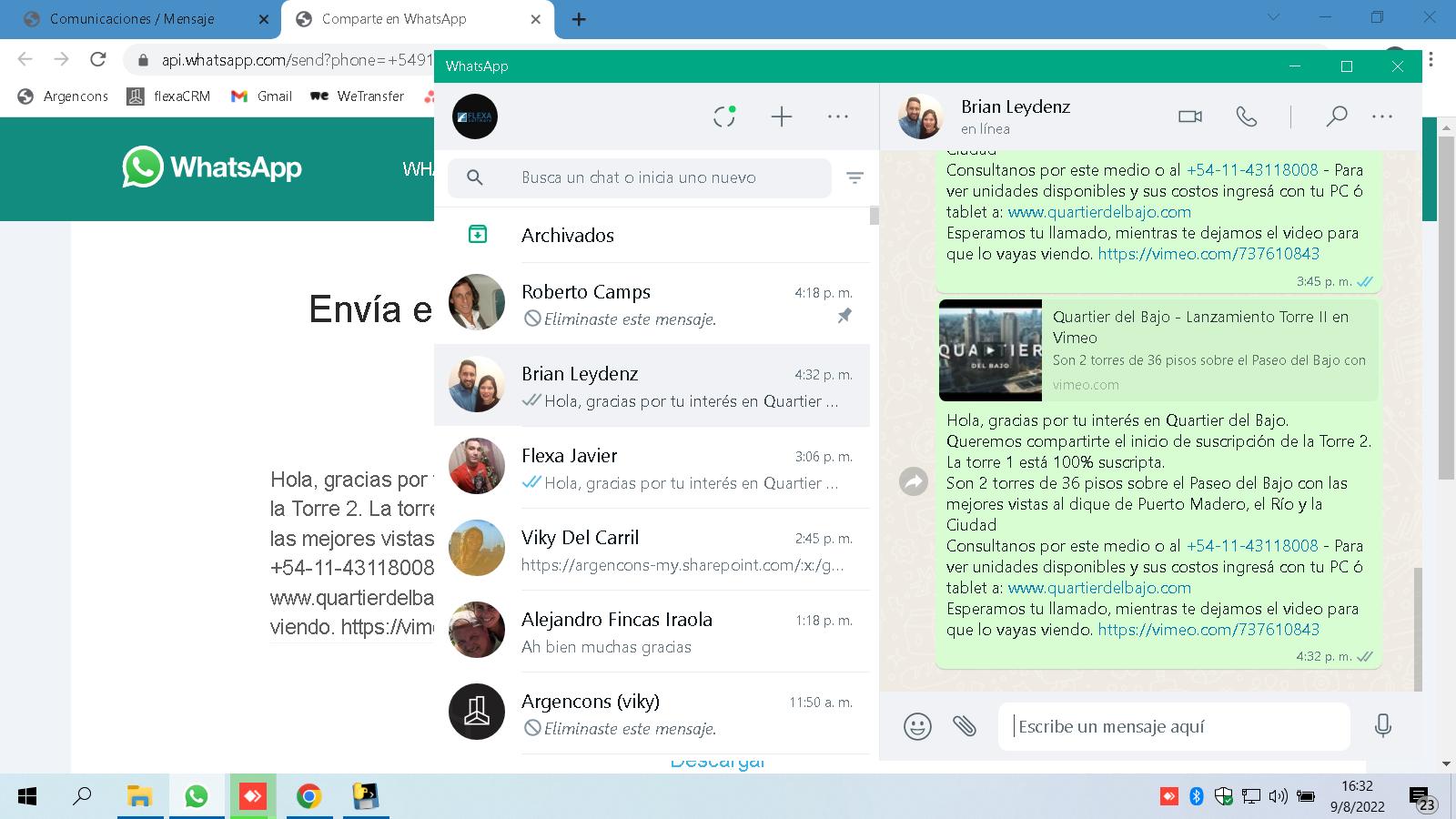
Task: Open the Argencons bookmark
Action: pyautogui.click(x=64, y=96)
